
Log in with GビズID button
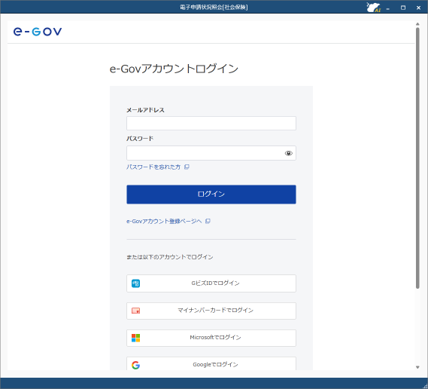[x=211, y=283]
